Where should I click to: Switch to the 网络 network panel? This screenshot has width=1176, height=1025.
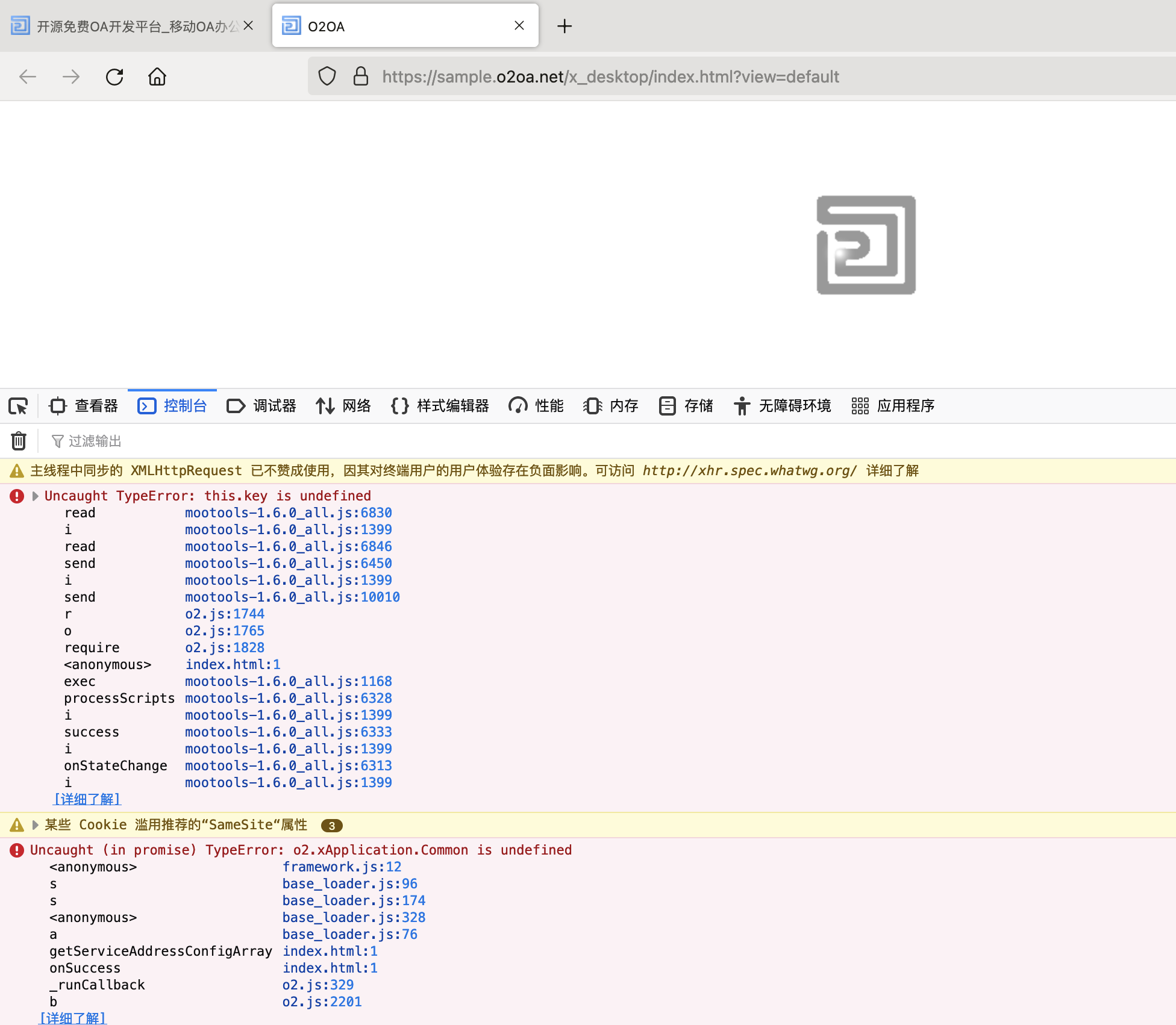pos(343,406)
